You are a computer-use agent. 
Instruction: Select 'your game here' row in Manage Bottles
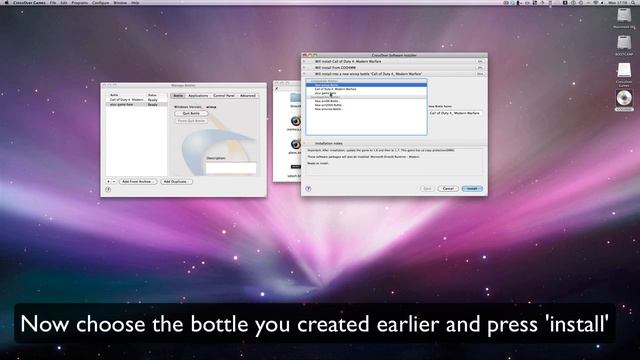coord(136,104)
